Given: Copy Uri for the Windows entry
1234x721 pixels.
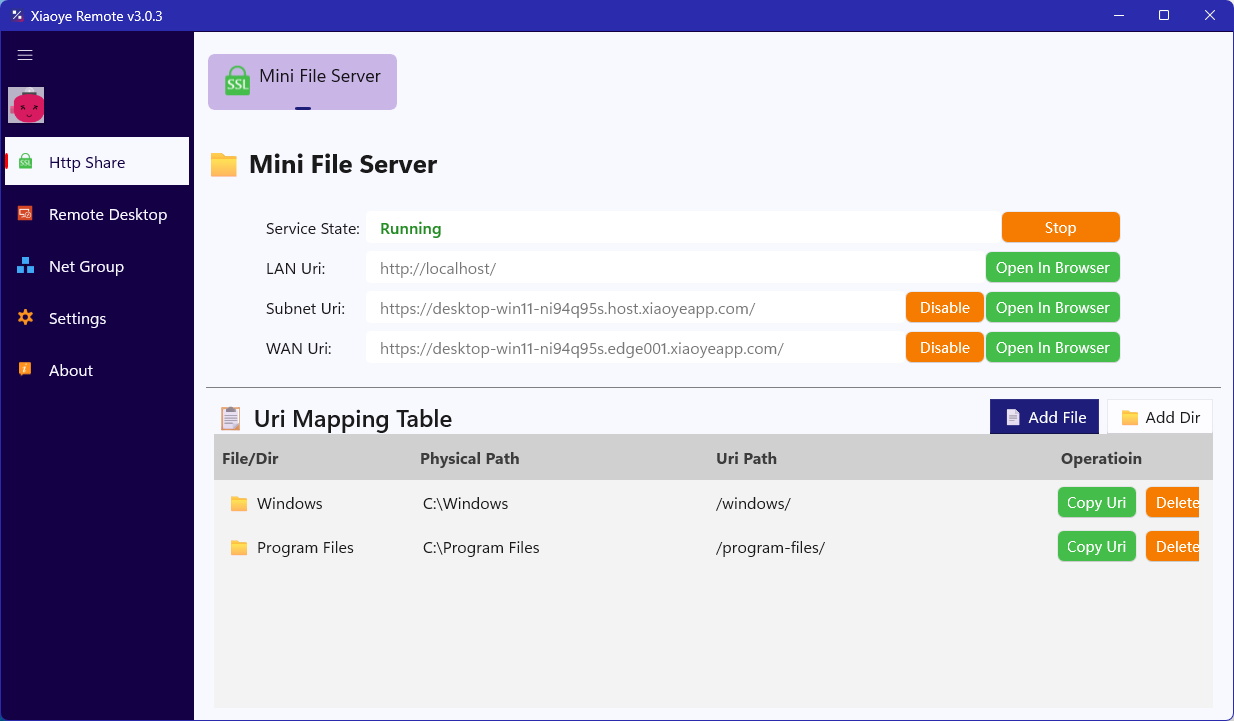Looking at the screenshot, I should [1096, 502].
